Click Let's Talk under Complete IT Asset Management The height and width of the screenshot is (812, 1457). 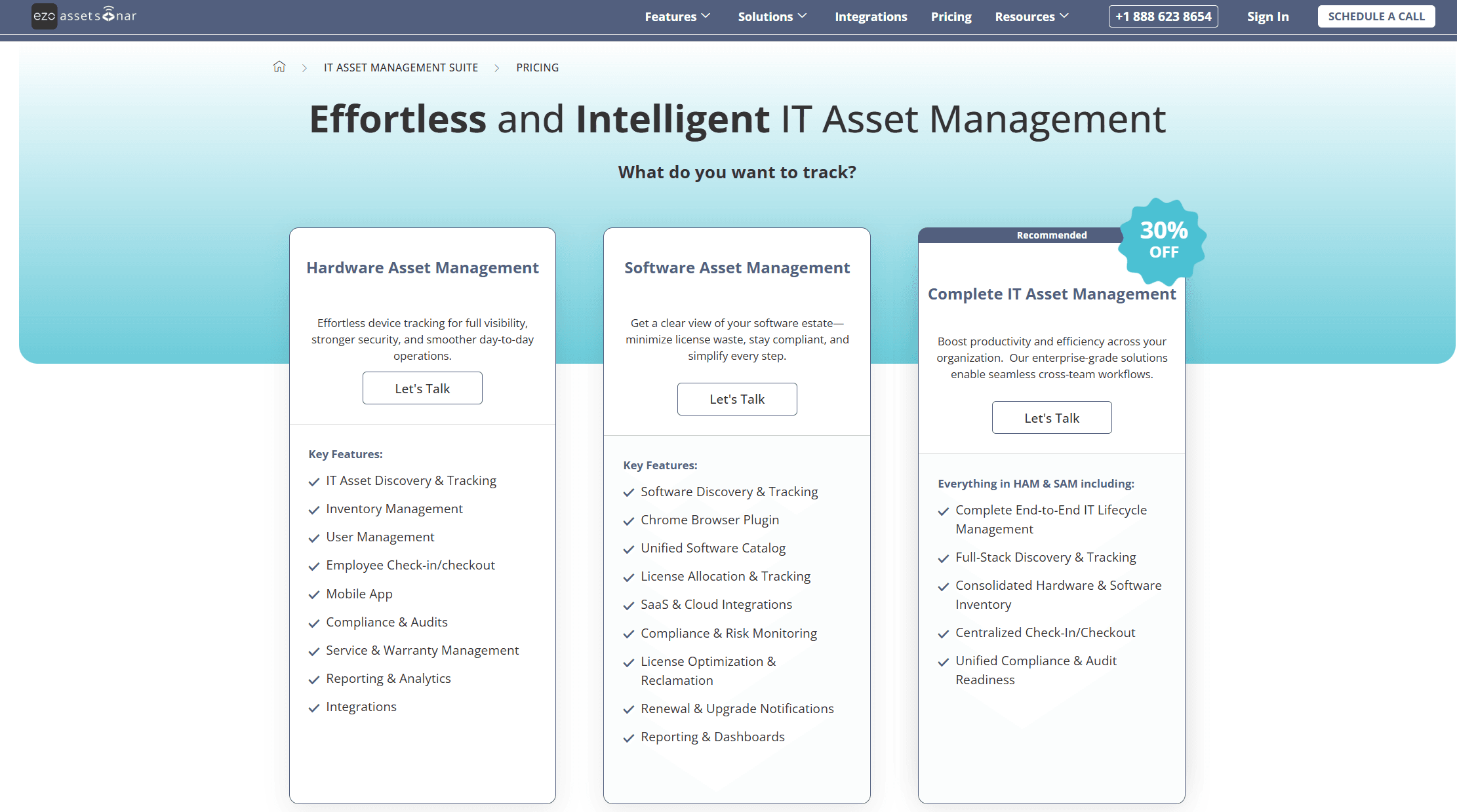coord(1052,417)
